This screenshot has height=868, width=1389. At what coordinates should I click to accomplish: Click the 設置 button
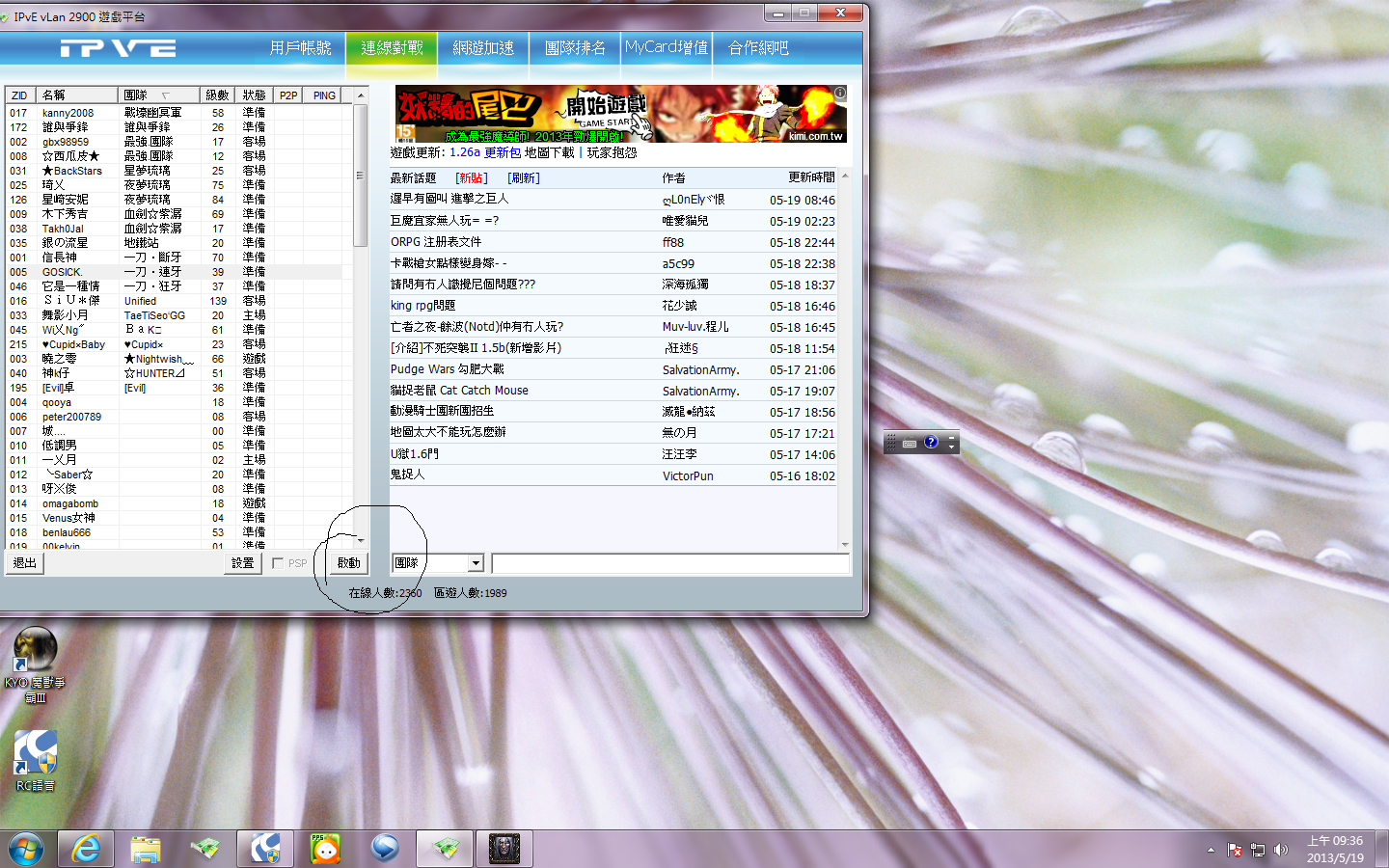[x=243, y=563]
